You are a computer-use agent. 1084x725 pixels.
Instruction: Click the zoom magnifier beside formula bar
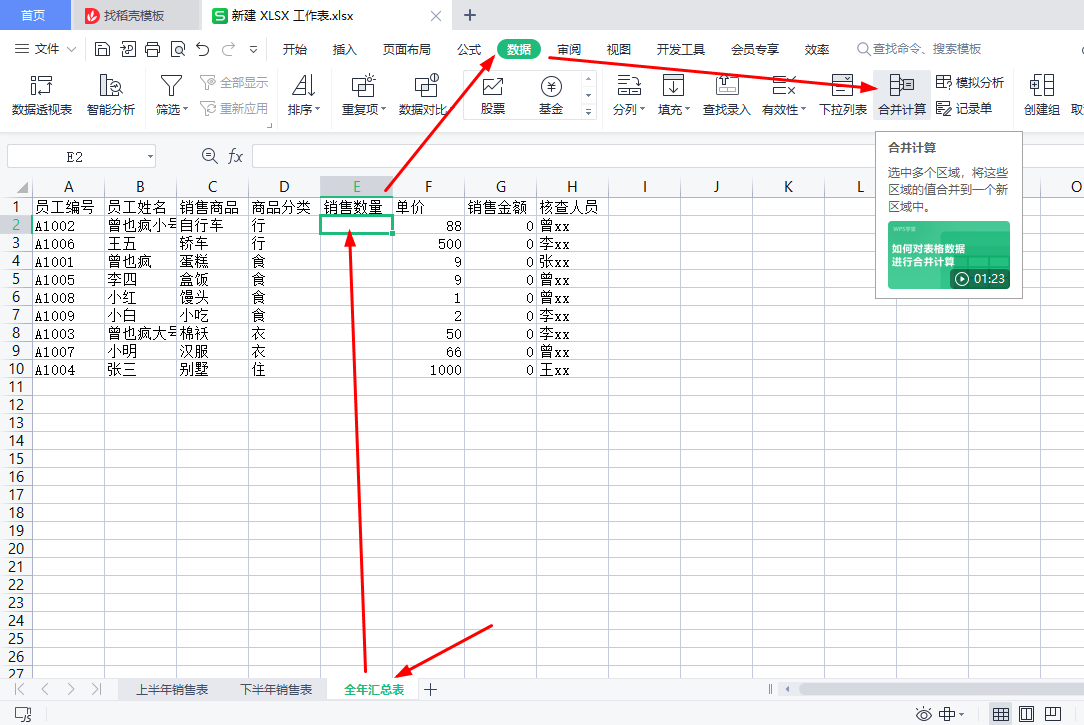click(x=209, y=156)
